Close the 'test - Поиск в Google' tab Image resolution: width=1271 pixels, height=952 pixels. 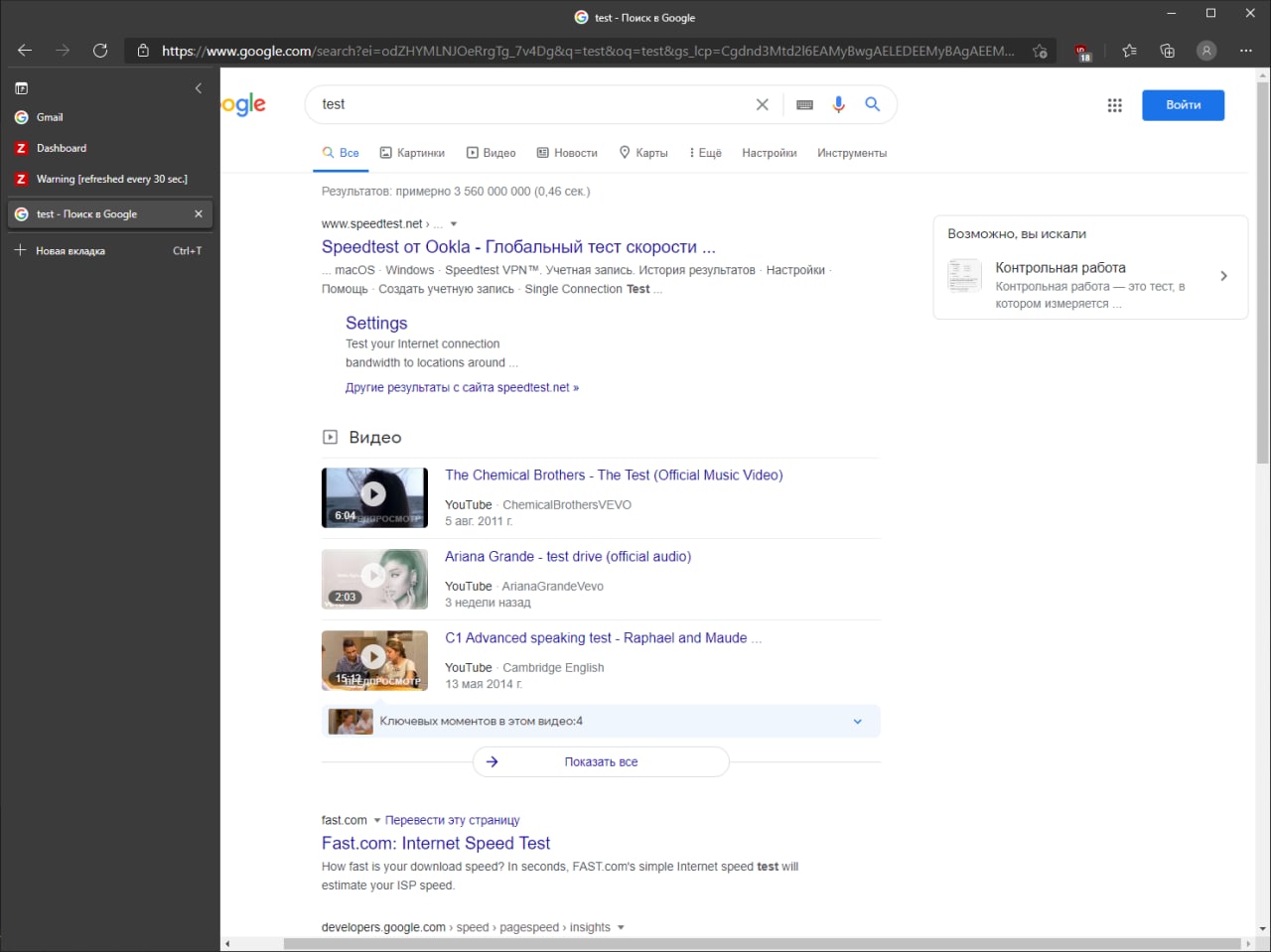tap(199, 213)
